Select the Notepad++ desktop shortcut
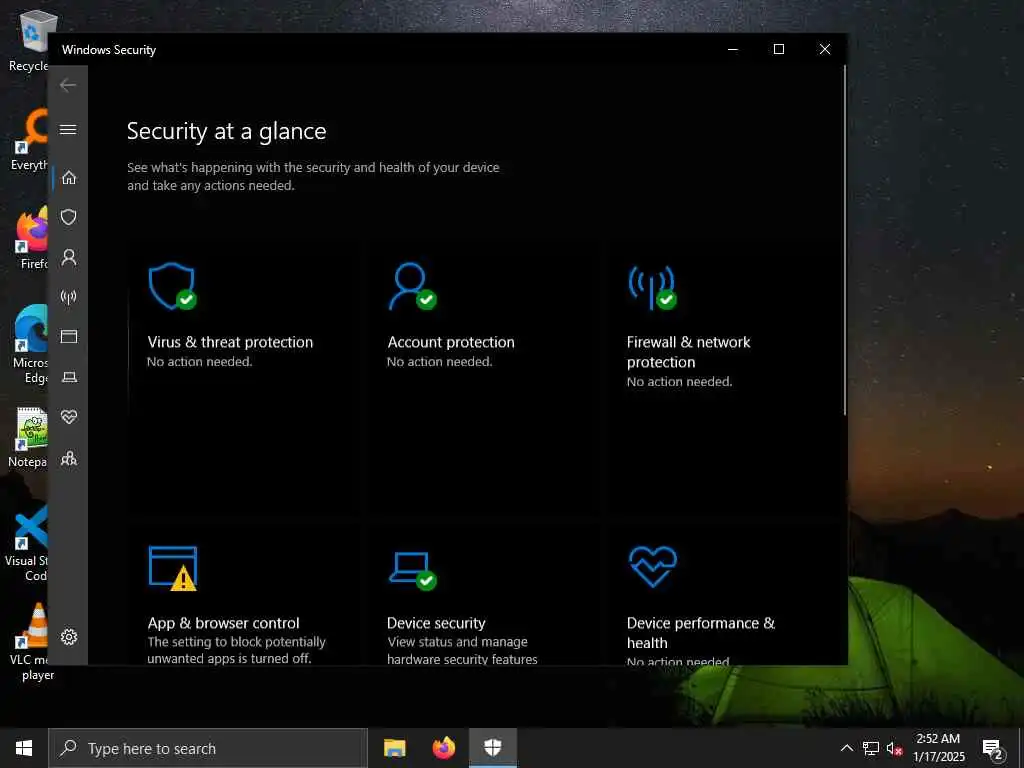This screenshot has height=768, width=1024. [27, 438]
